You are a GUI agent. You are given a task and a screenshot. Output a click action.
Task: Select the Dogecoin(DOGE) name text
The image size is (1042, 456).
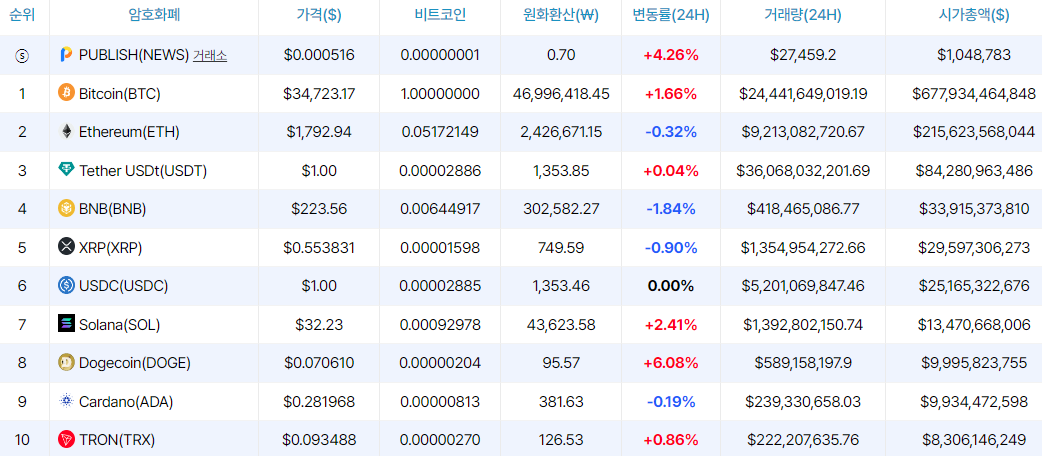coord(134,363)
